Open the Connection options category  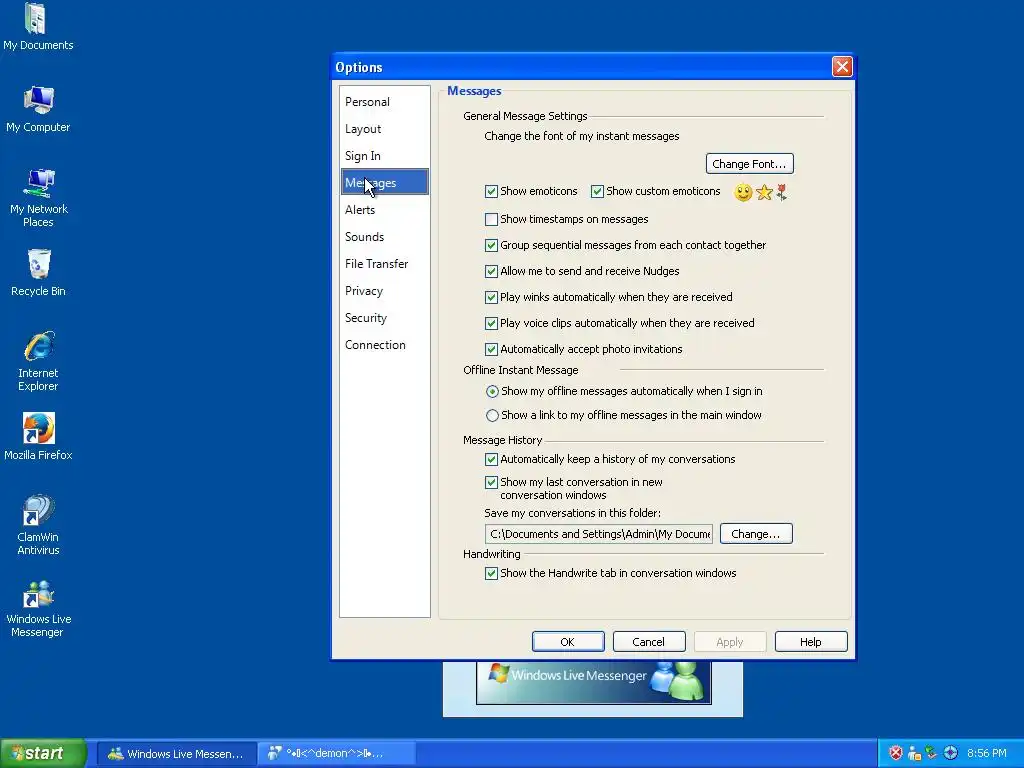[384, 345]
